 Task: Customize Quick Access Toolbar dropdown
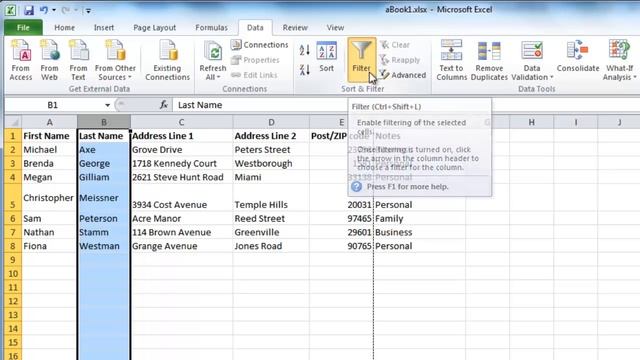pyautogui.click(x=88, y=11)
